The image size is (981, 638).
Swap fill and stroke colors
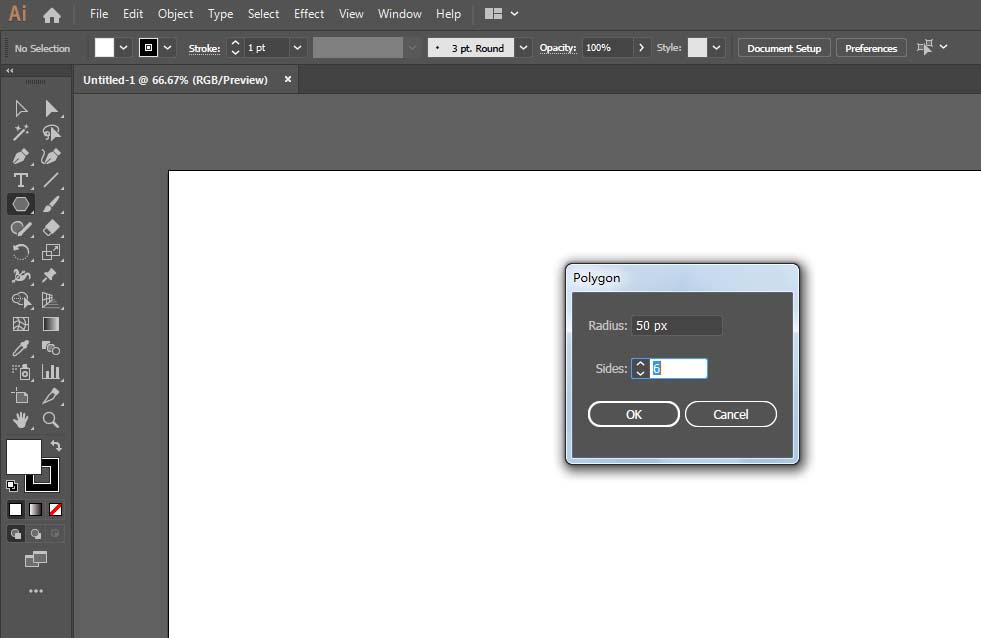coord(56,445)
